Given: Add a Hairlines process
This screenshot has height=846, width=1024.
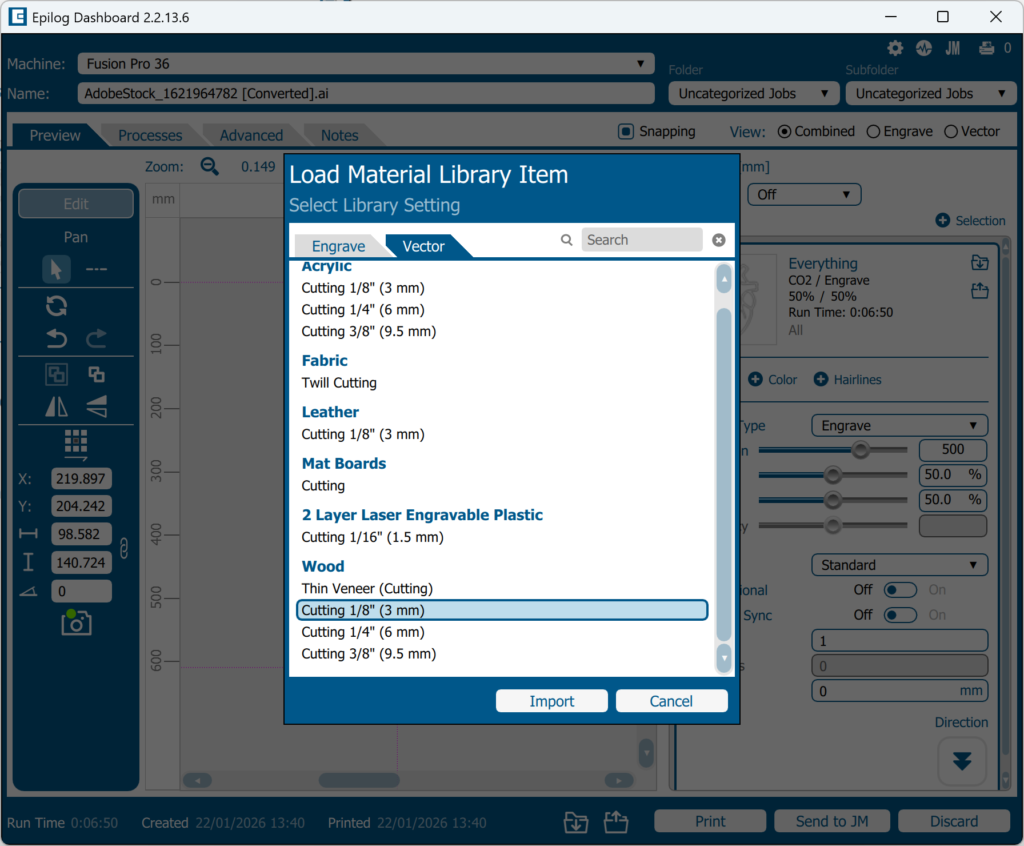Looking at the screenshot, I should pyautogui.click(x=848, y=380).
